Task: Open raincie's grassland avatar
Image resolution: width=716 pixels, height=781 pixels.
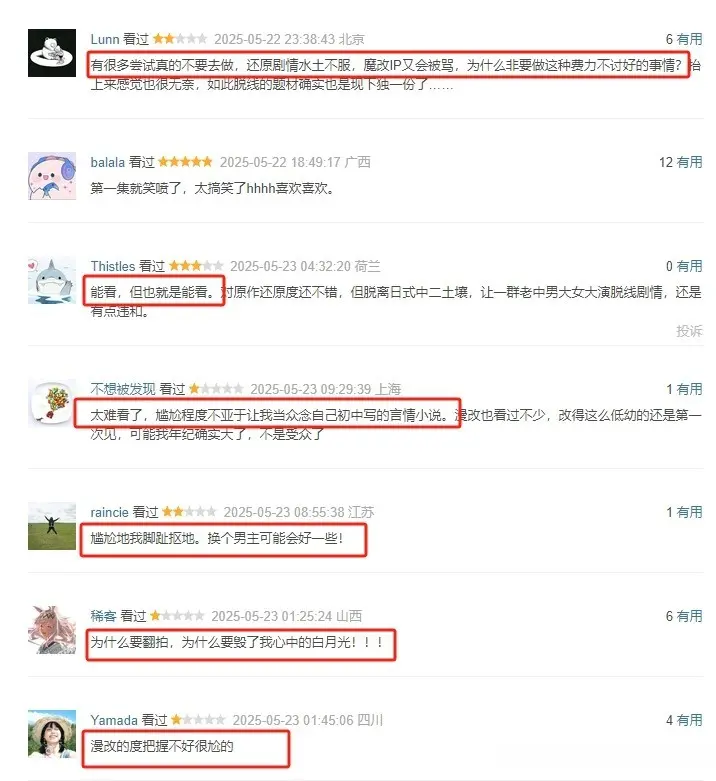Action: (x=52, y=526)
